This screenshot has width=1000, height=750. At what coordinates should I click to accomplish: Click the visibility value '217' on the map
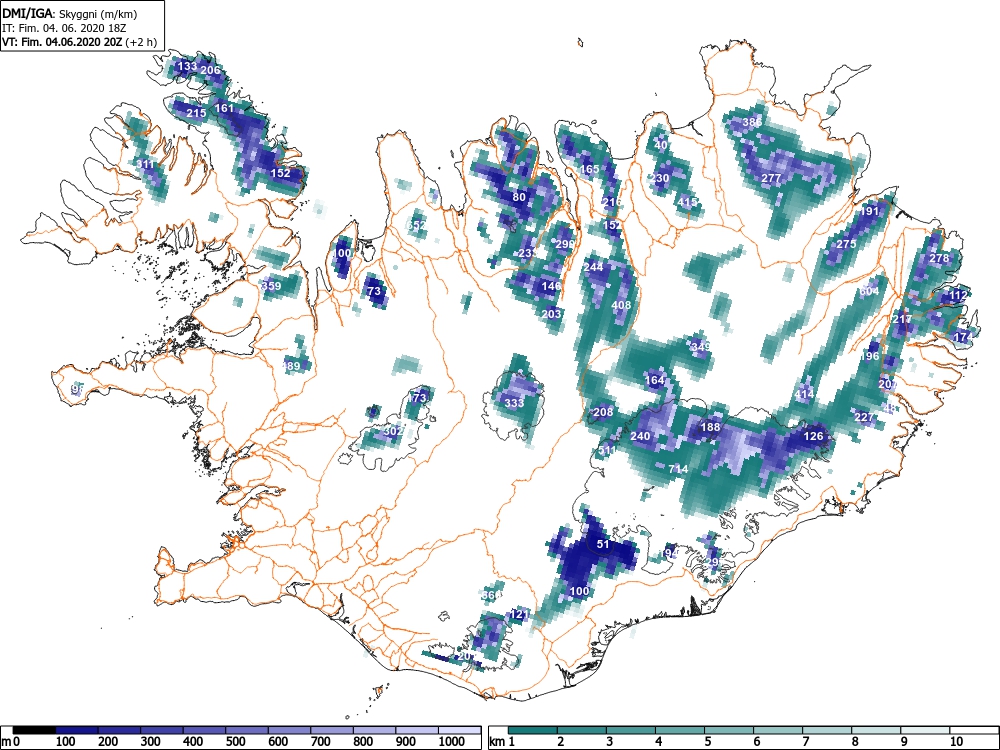click(902, 320)
